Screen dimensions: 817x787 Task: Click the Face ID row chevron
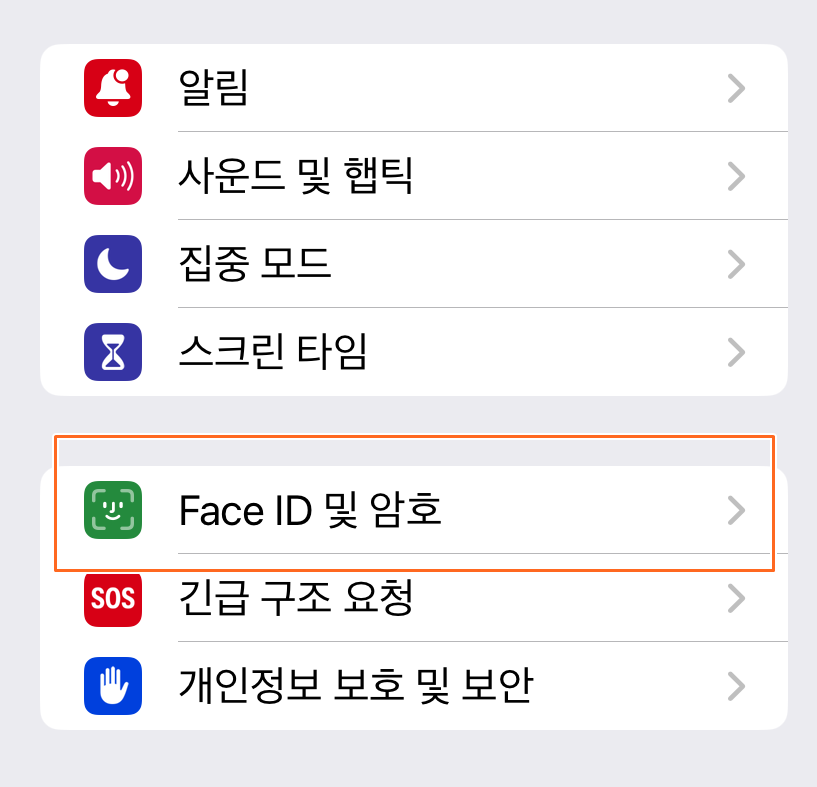(x=736, y=512)
